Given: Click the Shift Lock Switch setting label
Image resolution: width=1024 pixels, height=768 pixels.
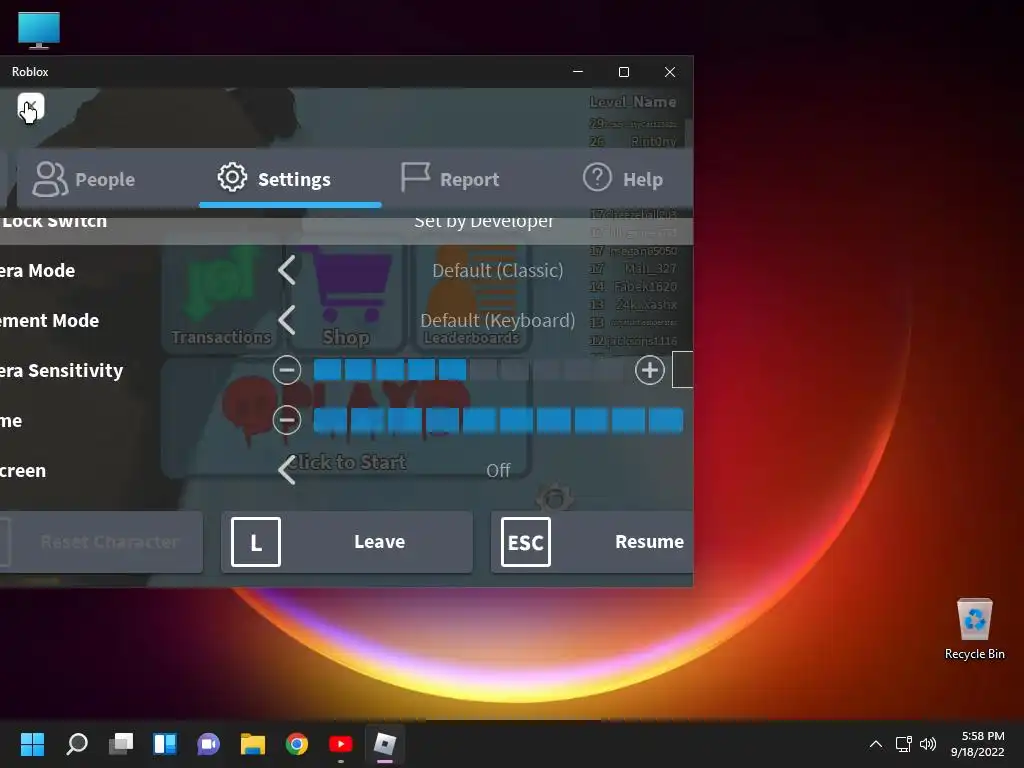Looking at the screenshot, I should [54, 221].
